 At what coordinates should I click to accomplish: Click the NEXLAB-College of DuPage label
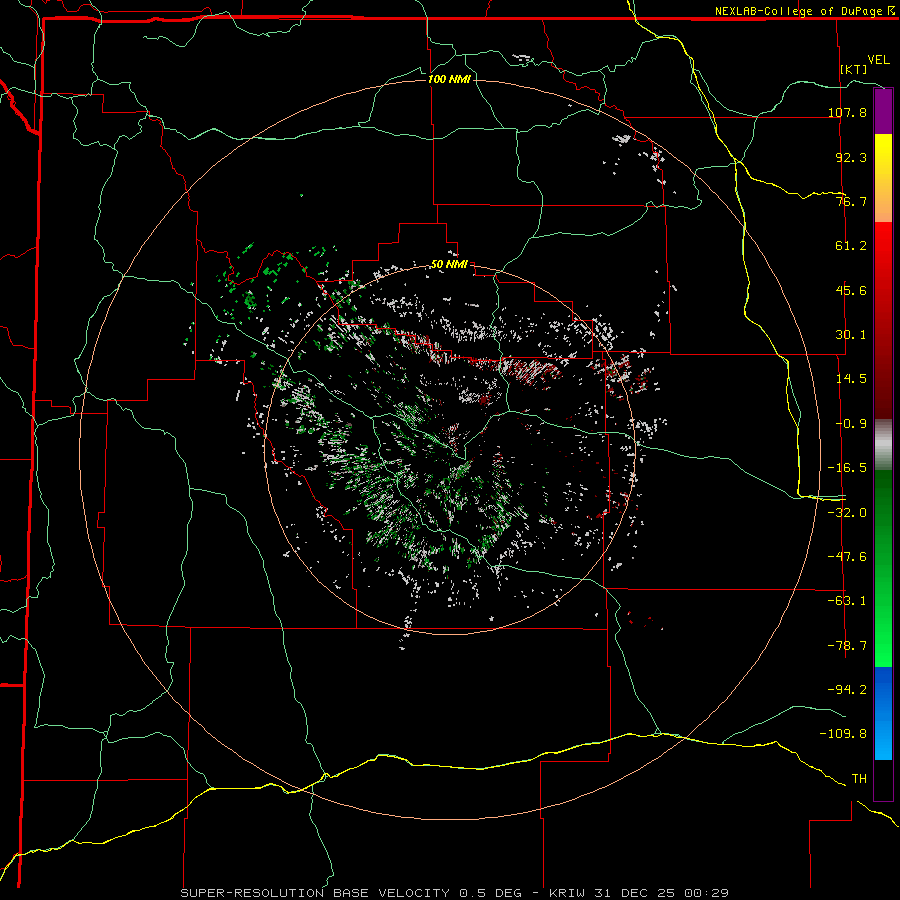[x=800, y=11]
